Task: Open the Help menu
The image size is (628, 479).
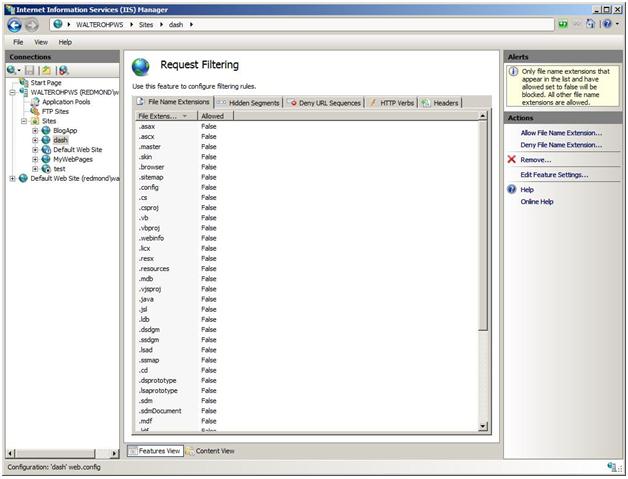Action: point(65,42)
